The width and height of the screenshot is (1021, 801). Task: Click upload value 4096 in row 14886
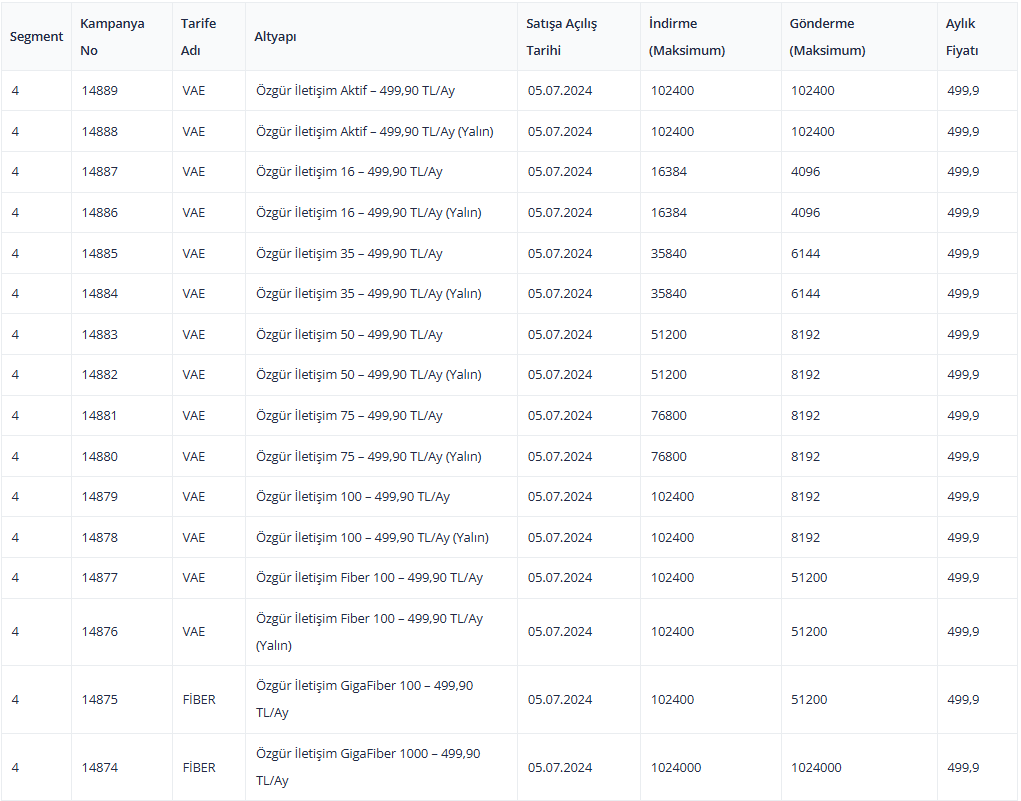tap(805, 212)
